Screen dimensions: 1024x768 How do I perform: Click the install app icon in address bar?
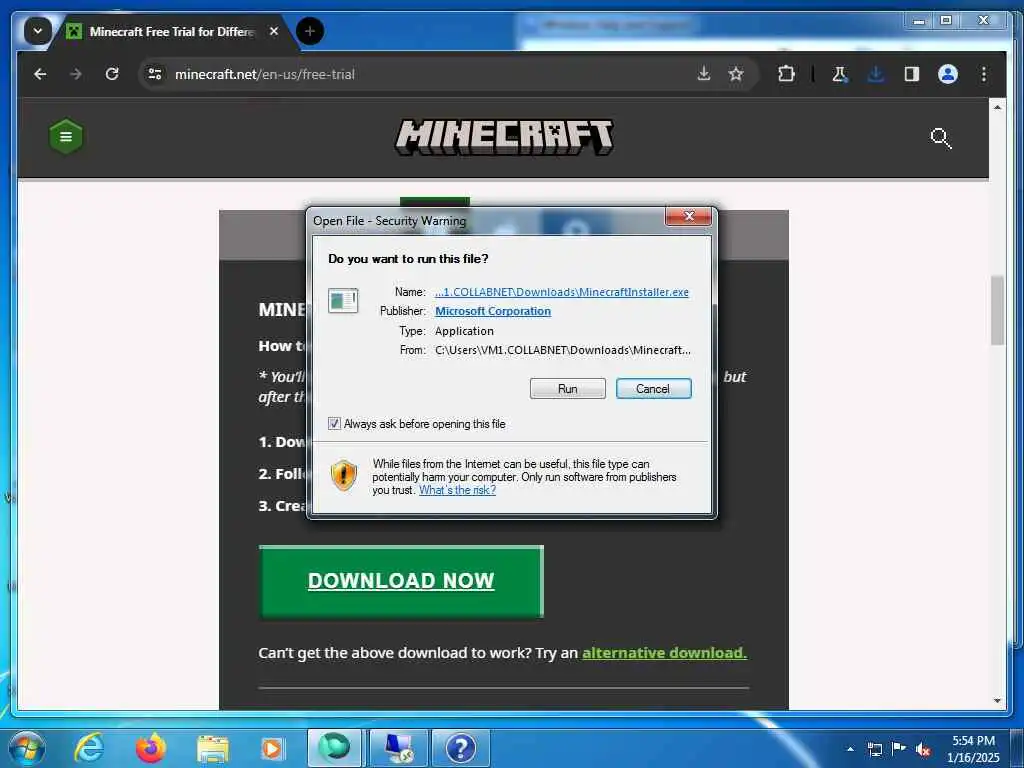(703, 74)
